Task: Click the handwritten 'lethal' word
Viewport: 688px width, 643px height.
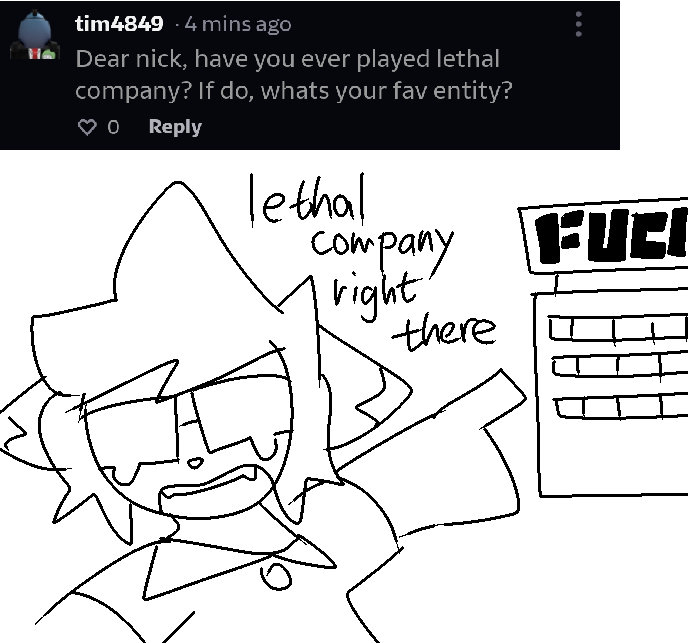Action: point(307,200)
